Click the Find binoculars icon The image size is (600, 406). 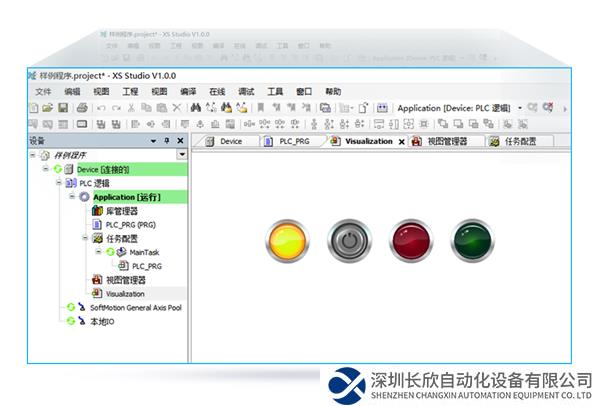196,107
